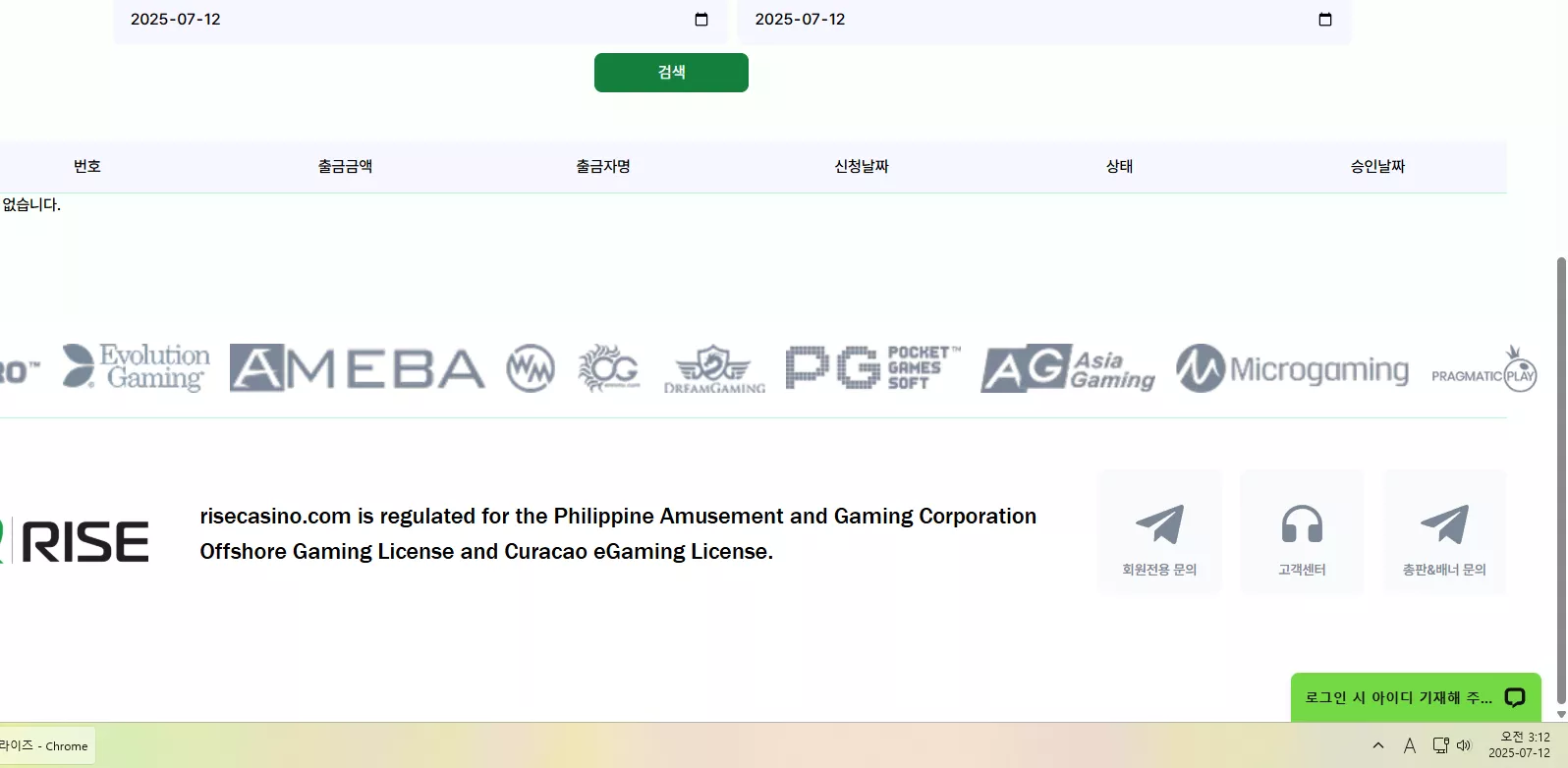Switch the IME input mode indicator A

(1410, 745)
